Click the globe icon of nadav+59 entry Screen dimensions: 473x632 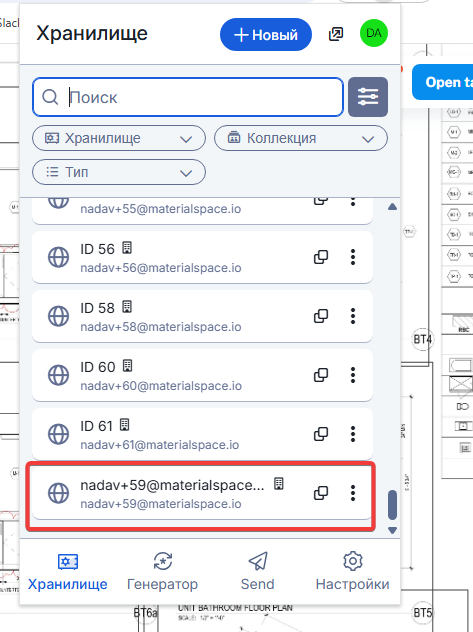coord(58,493)
